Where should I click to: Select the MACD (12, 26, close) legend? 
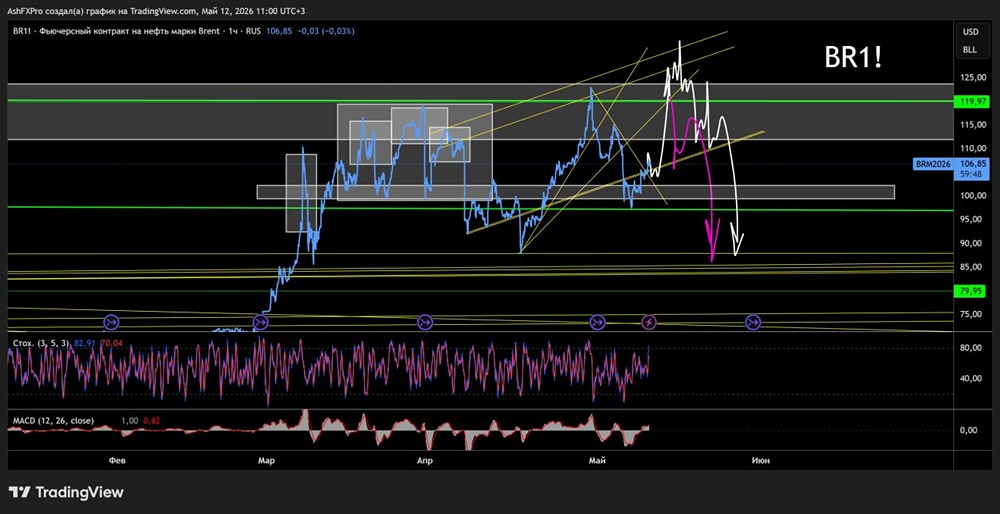click(53, 421)
